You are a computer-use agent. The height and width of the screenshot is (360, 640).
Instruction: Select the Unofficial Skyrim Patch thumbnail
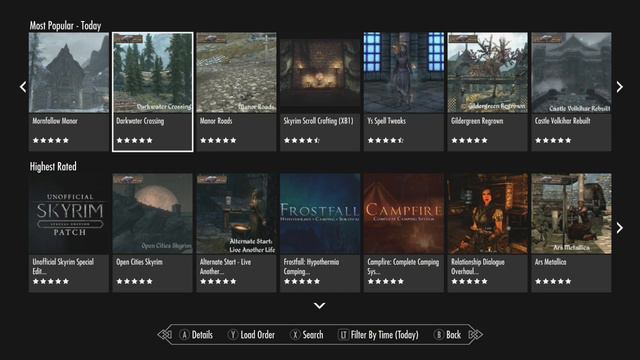(x=69, y=214)
